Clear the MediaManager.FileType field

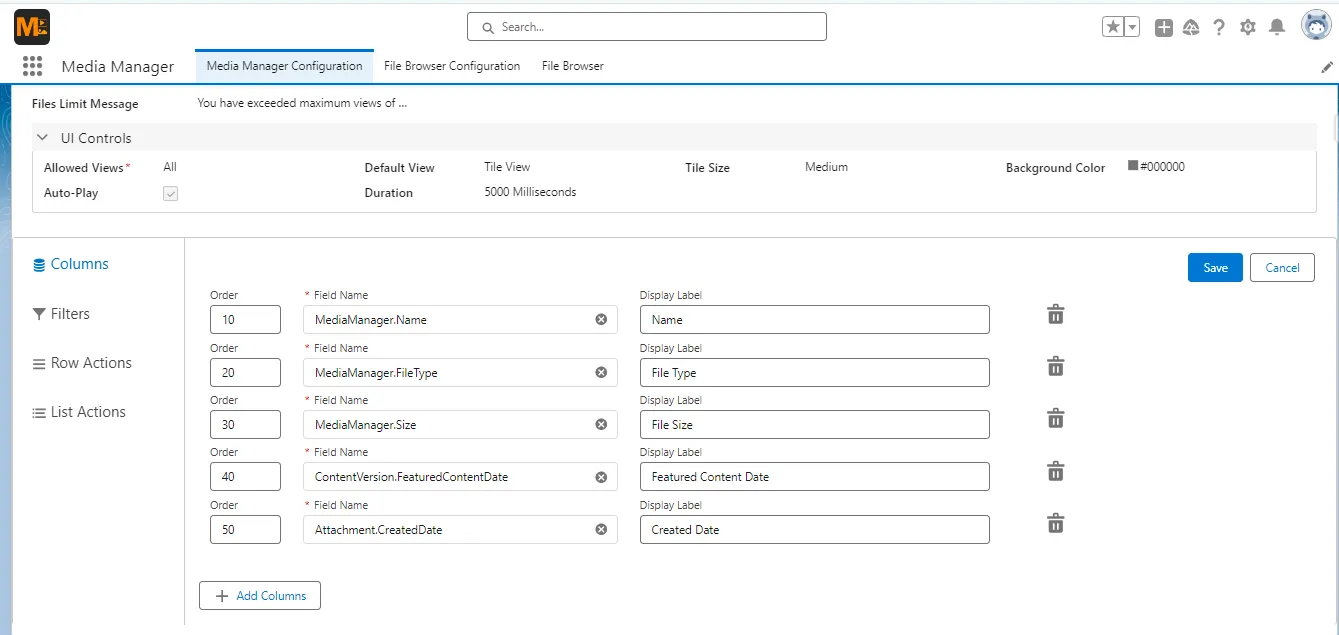point(601,372)
